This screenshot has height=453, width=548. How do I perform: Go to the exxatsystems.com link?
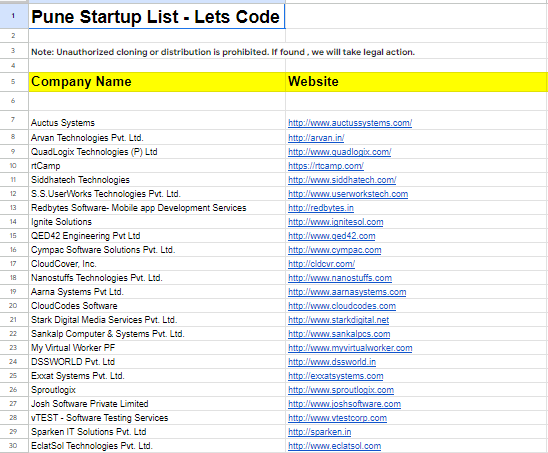pyautogui.click(x=336, y=376)
